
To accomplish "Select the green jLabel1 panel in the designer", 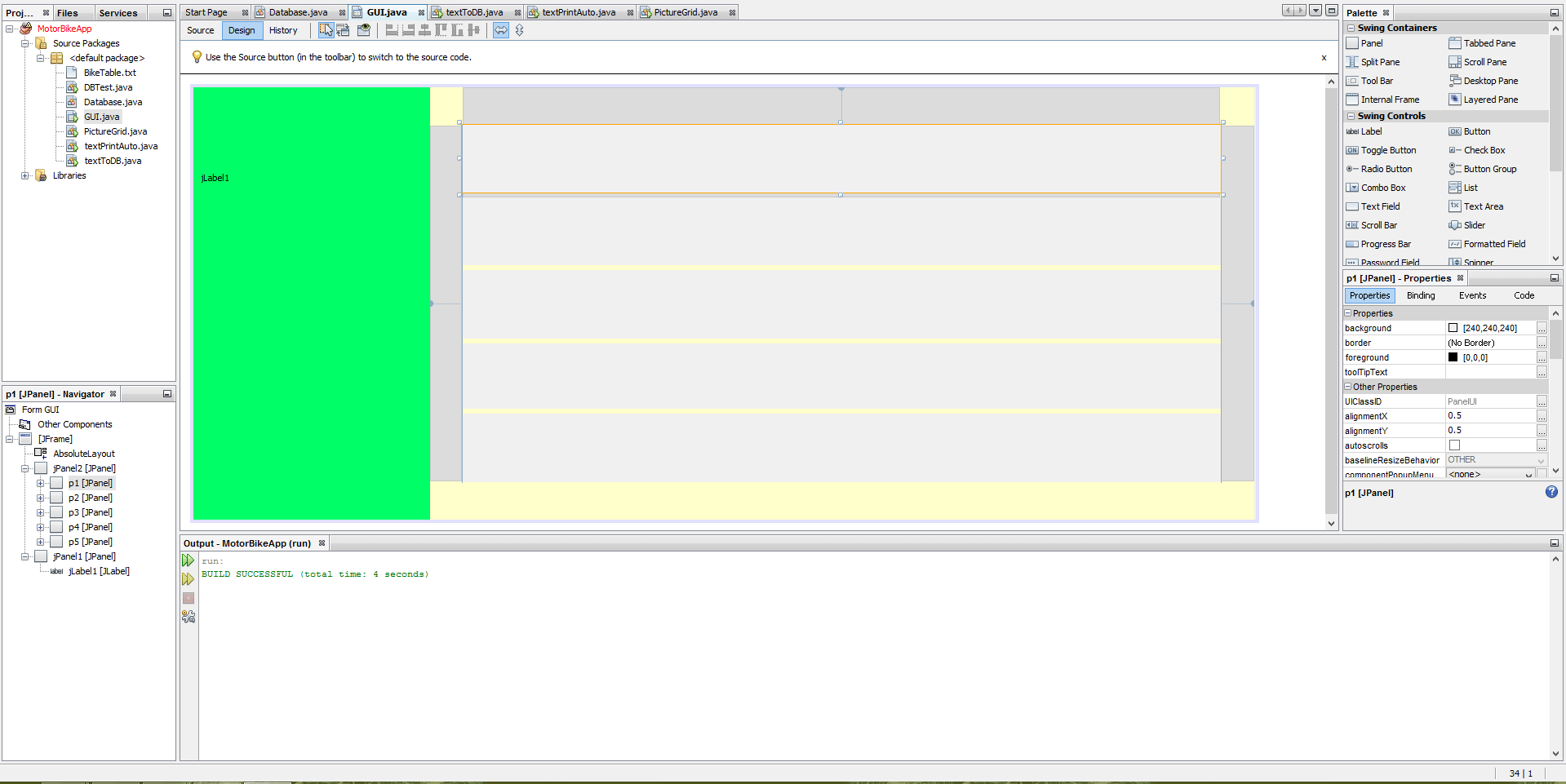I will [x=310, y=302].
